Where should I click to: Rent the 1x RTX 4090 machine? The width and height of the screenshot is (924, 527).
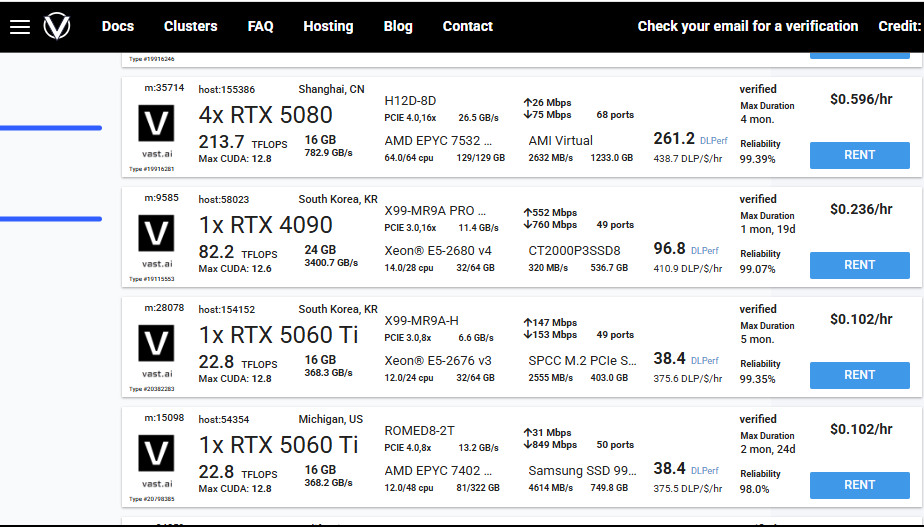point(859,265)
